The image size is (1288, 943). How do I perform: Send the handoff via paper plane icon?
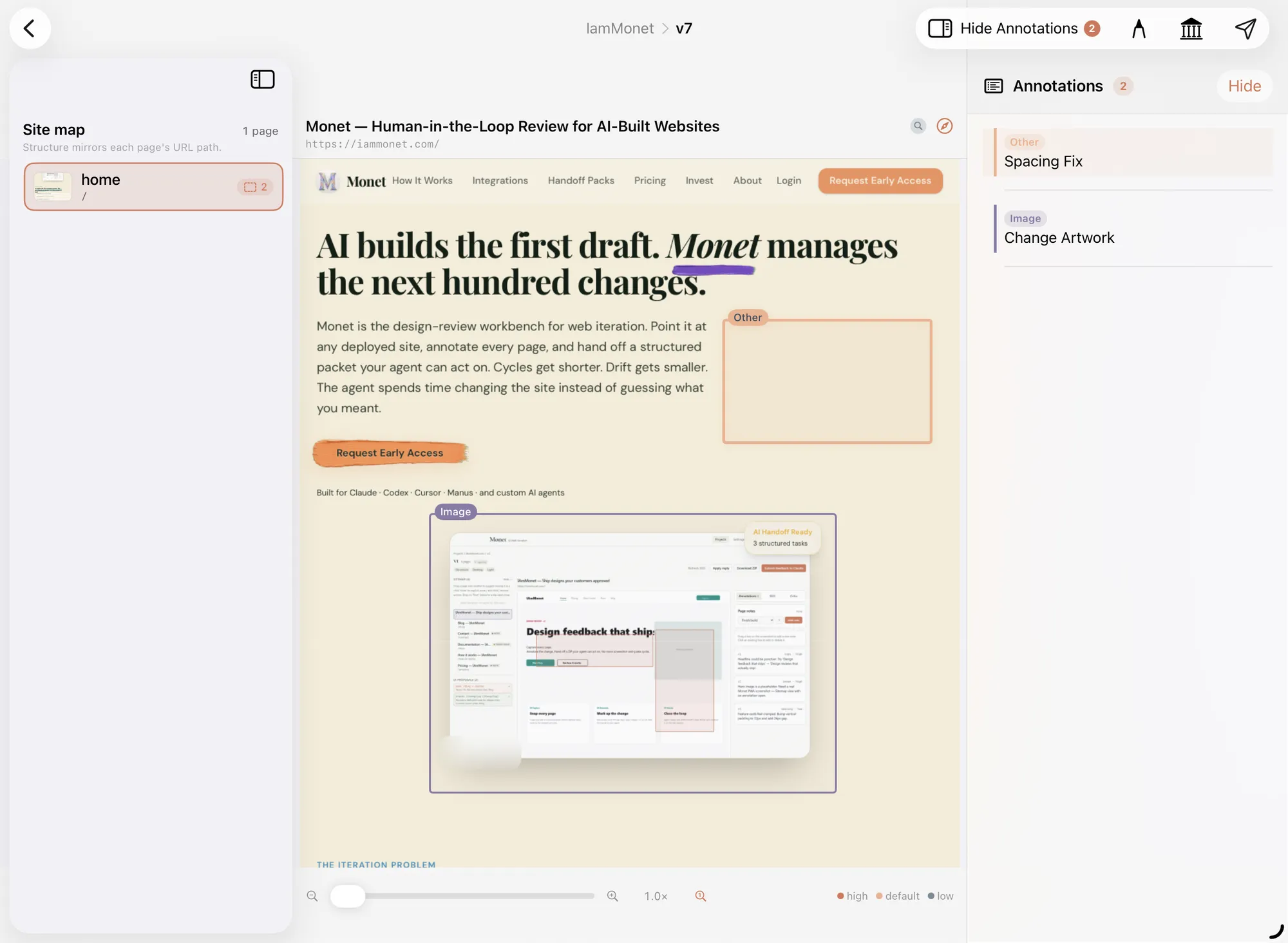click(1245, 28)
